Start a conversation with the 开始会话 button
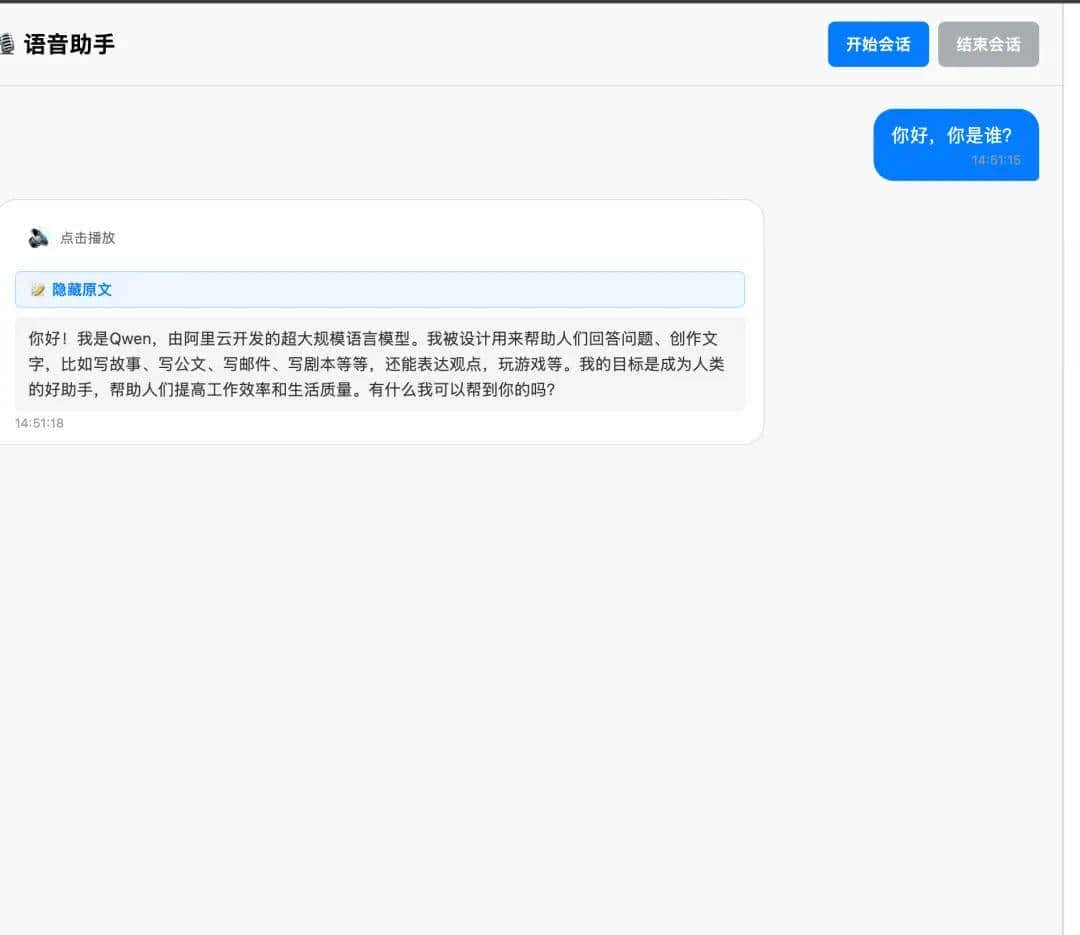The image size is (1080, 935). (x=877, y=44)
